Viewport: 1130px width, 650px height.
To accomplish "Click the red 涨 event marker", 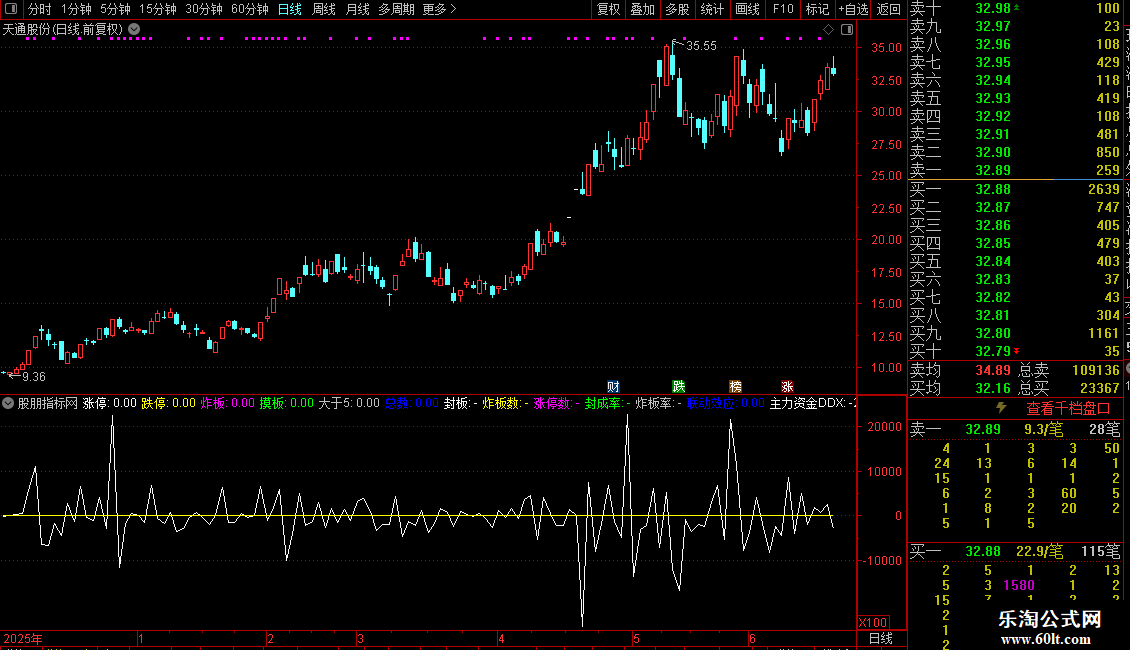I will (x=787, y=387).
